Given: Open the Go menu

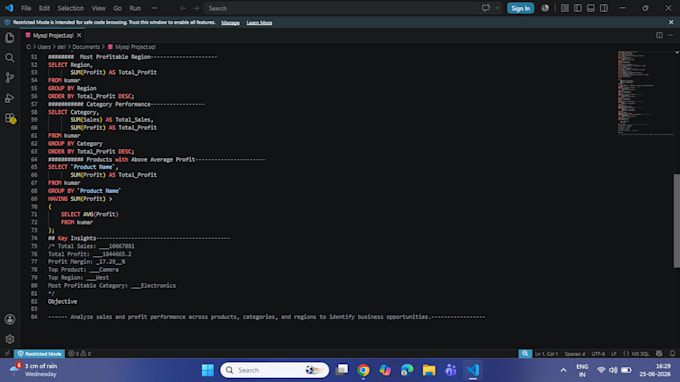Looking at the screenshot, I should coord(118,8).
